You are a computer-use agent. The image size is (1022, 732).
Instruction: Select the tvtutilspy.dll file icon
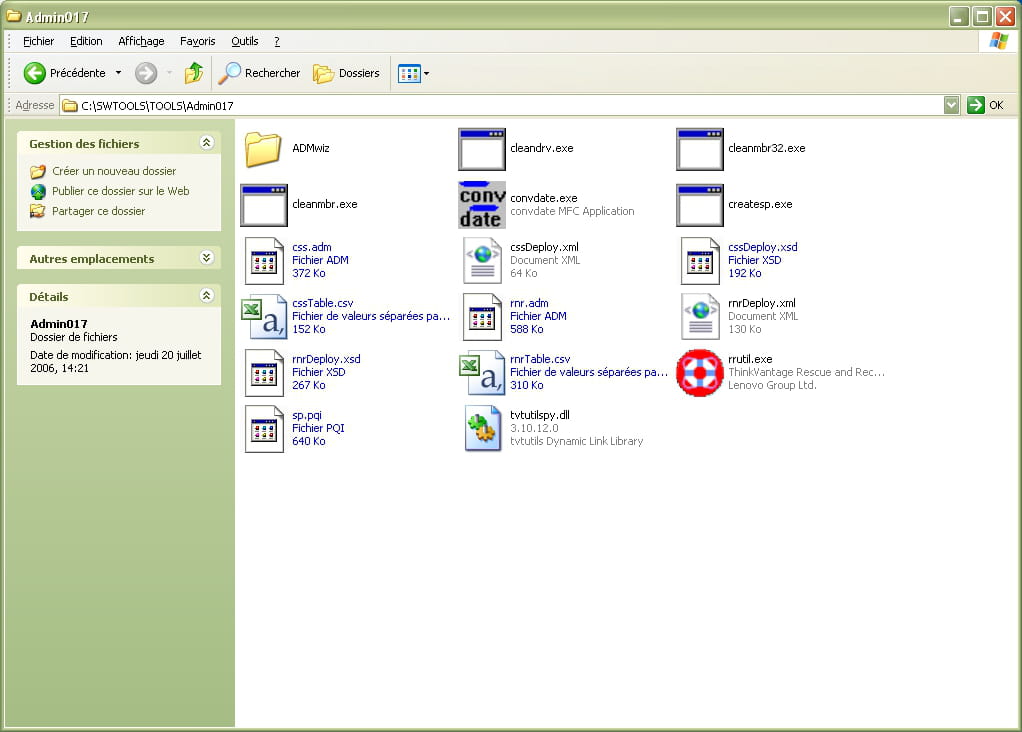tap(482, 429)
